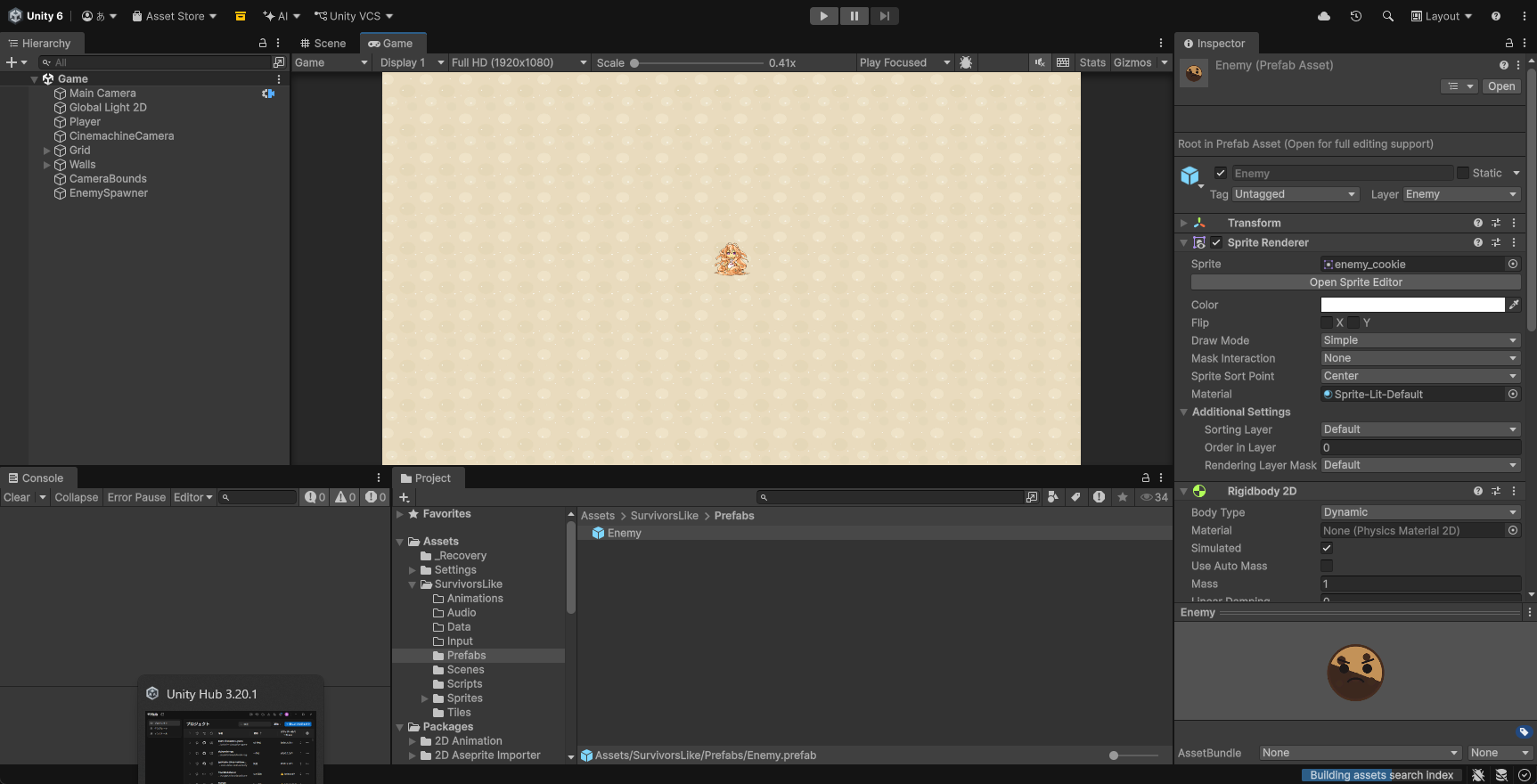Open the Layout menu
The image size is (1537, 784).
[x=1442, y=16]
